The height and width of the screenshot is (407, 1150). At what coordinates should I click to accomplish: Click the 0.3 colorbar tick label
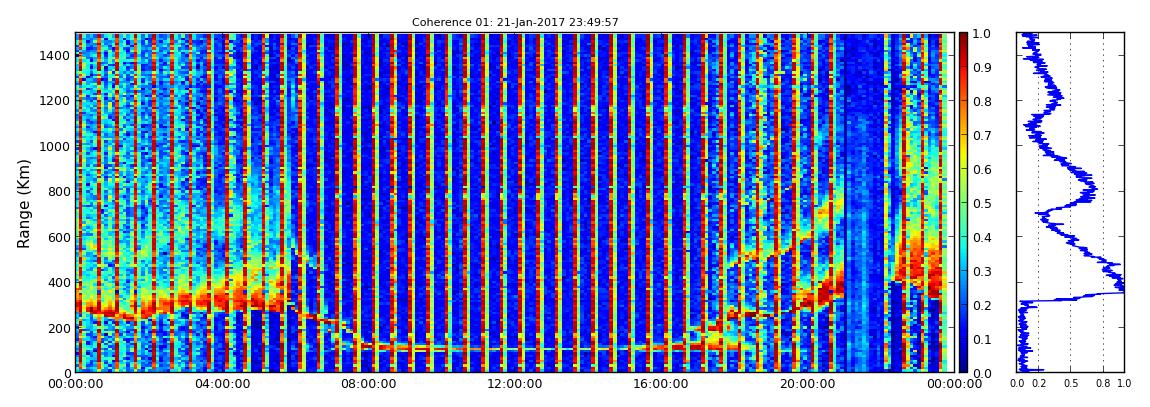[981, 271]
